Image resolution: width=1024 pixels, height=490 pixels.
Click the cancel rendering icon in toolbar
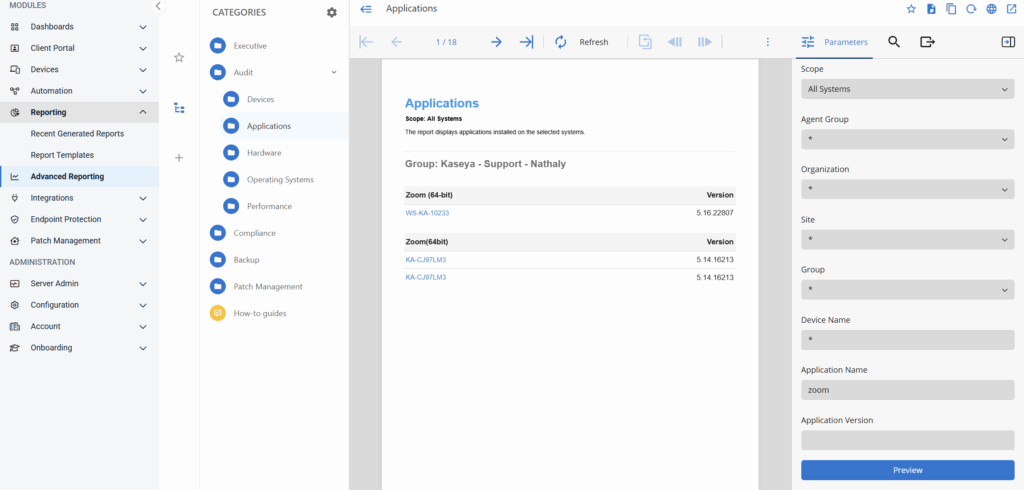pyautogui.click(x=645, y=42)
